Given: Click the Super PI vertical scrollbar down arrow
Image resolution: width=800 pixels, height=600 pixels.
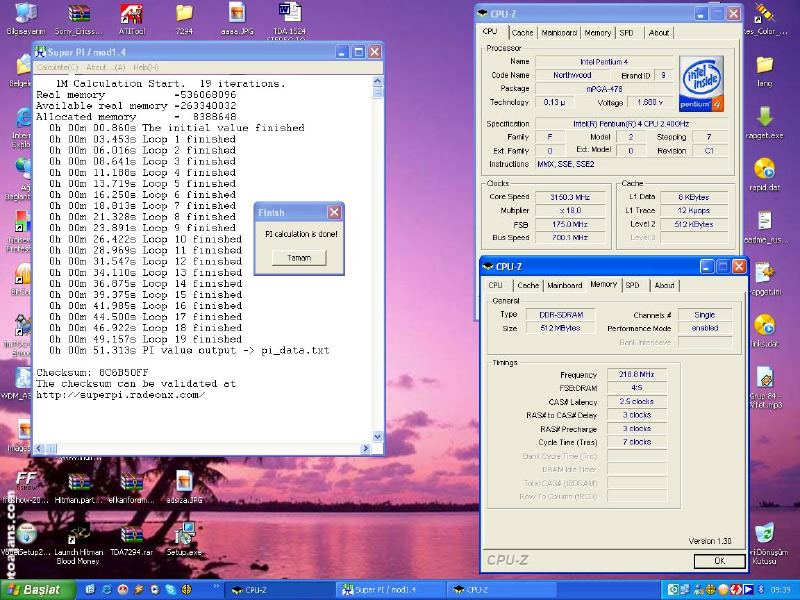Looking at the screenshot, I should coord(378,436).
